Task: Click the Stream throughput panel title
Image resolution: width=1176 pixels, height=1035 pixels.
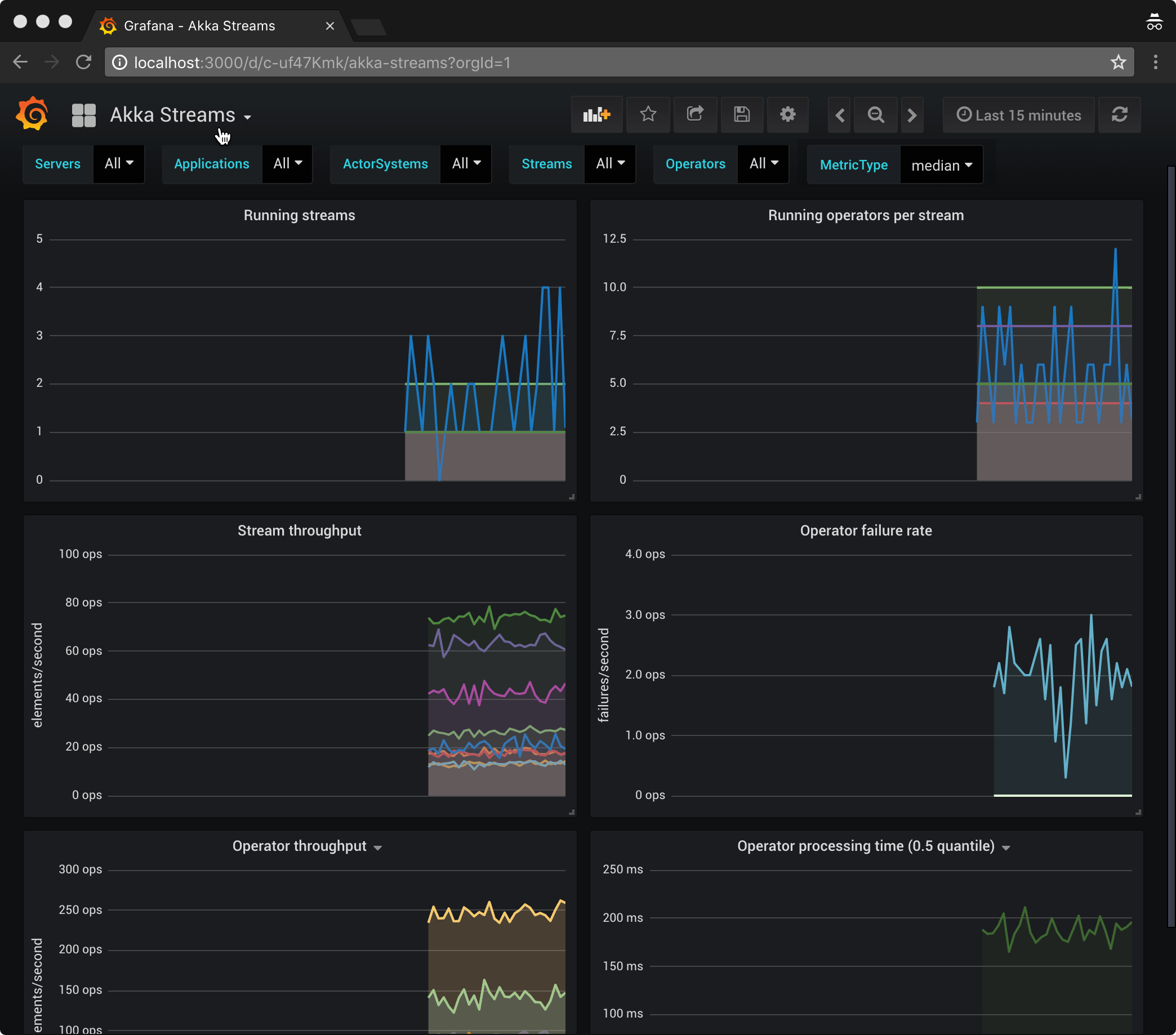Action: (299, 530)
